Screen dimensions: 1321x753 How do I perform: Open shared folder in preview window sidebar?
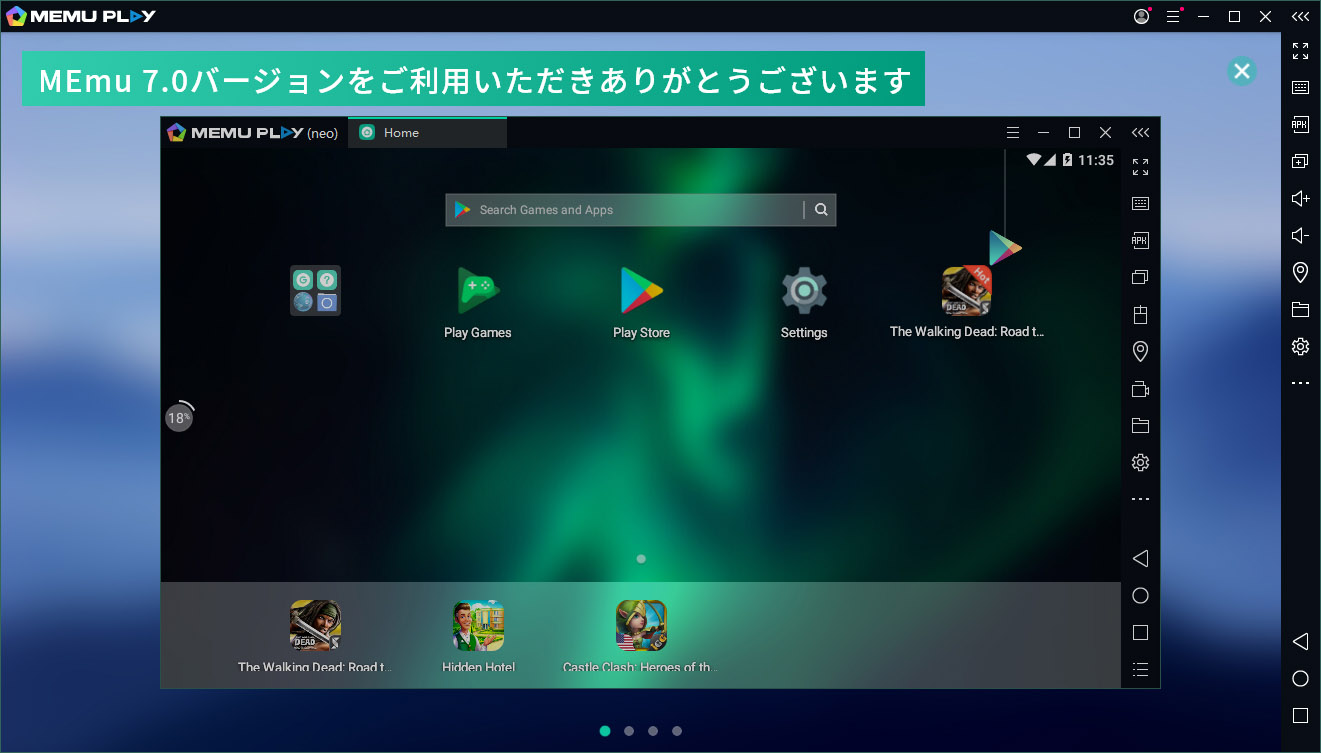pos(1140,425)
